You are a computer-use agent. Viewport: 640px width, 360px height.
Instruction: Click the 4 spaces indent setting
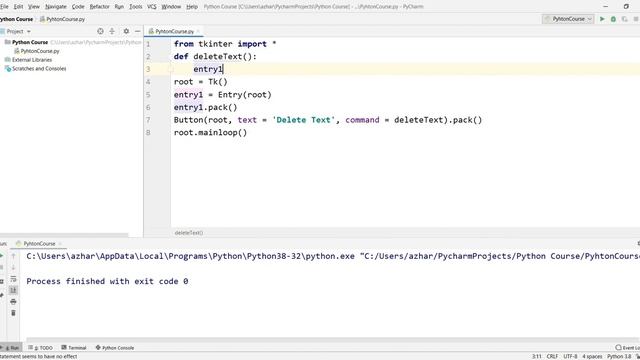pyautogui.click(x=592, y=356)
